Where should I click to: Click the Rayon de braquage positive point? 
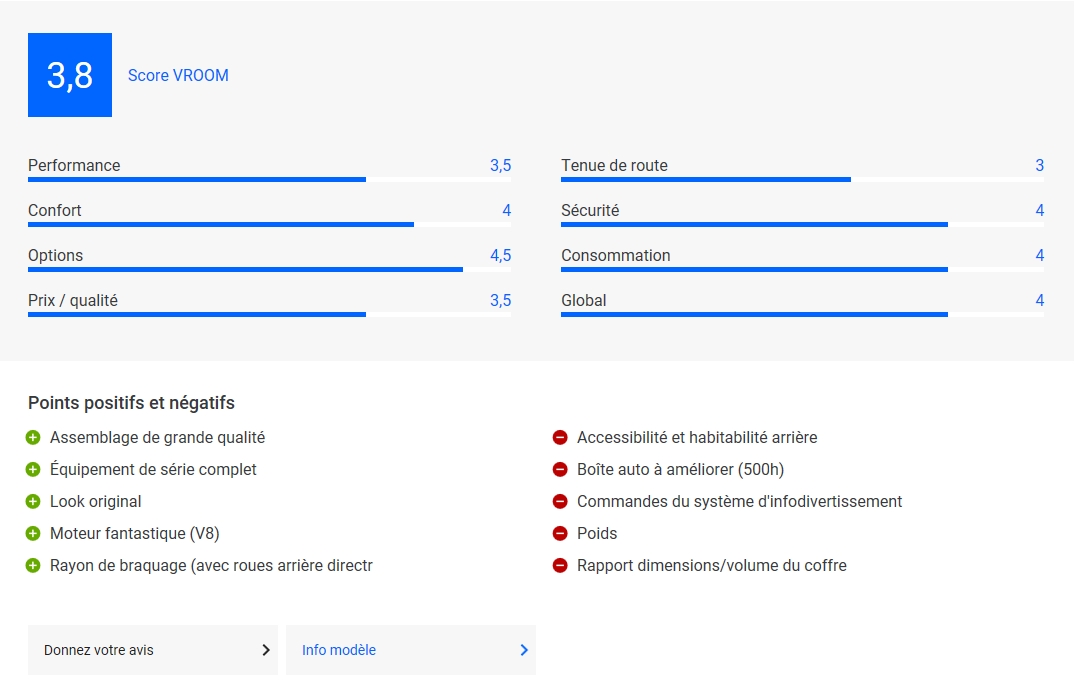tap(211, 566)
